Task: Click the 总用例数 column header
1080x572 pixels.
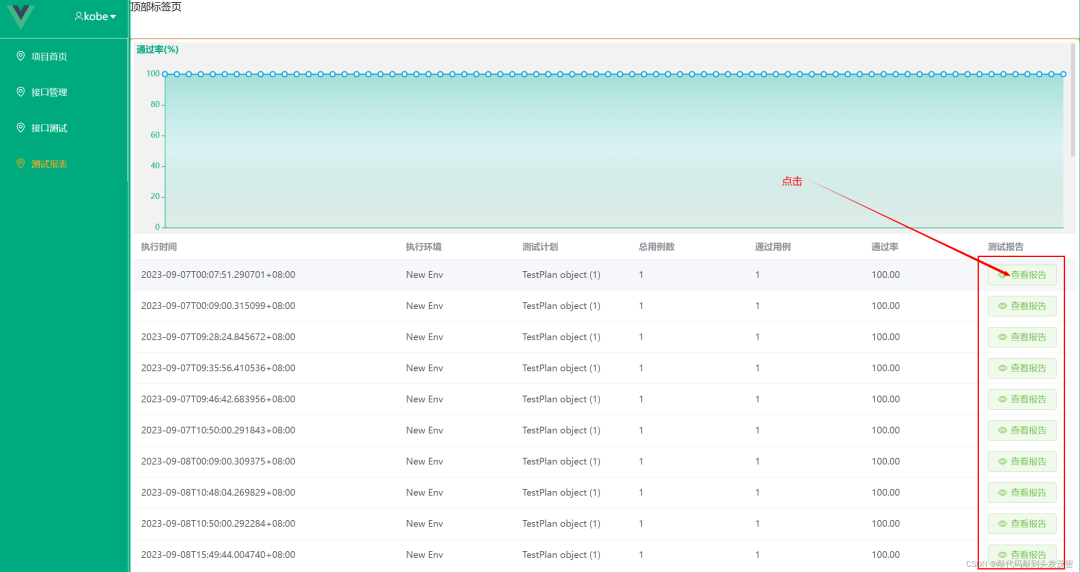Action: point(656,247)
